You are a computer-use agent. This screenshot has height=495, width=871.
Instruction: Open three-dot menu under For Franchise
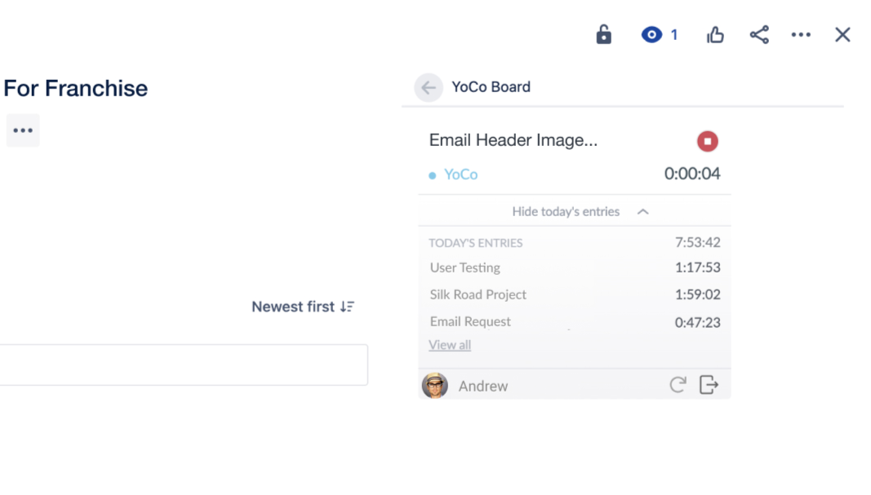[x=23, y=131]
